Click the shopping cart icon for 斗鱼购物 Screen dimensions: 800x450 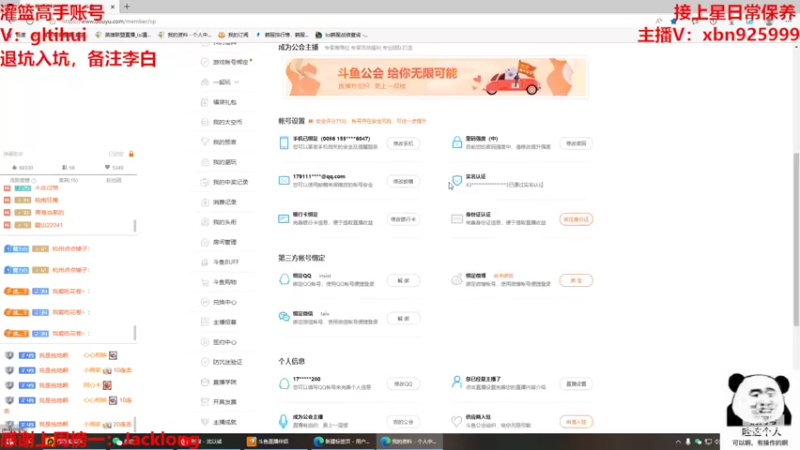(205, 282)
